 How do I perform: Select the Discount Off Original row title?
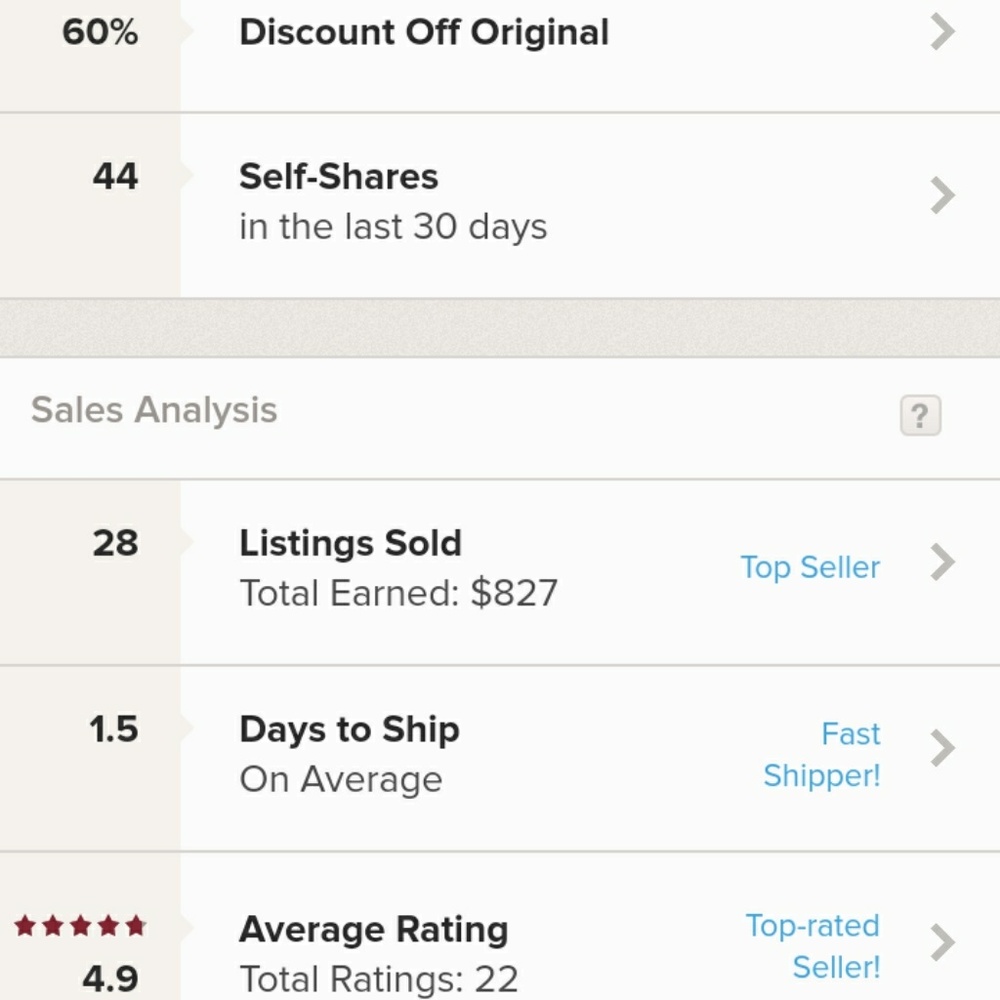424,33
